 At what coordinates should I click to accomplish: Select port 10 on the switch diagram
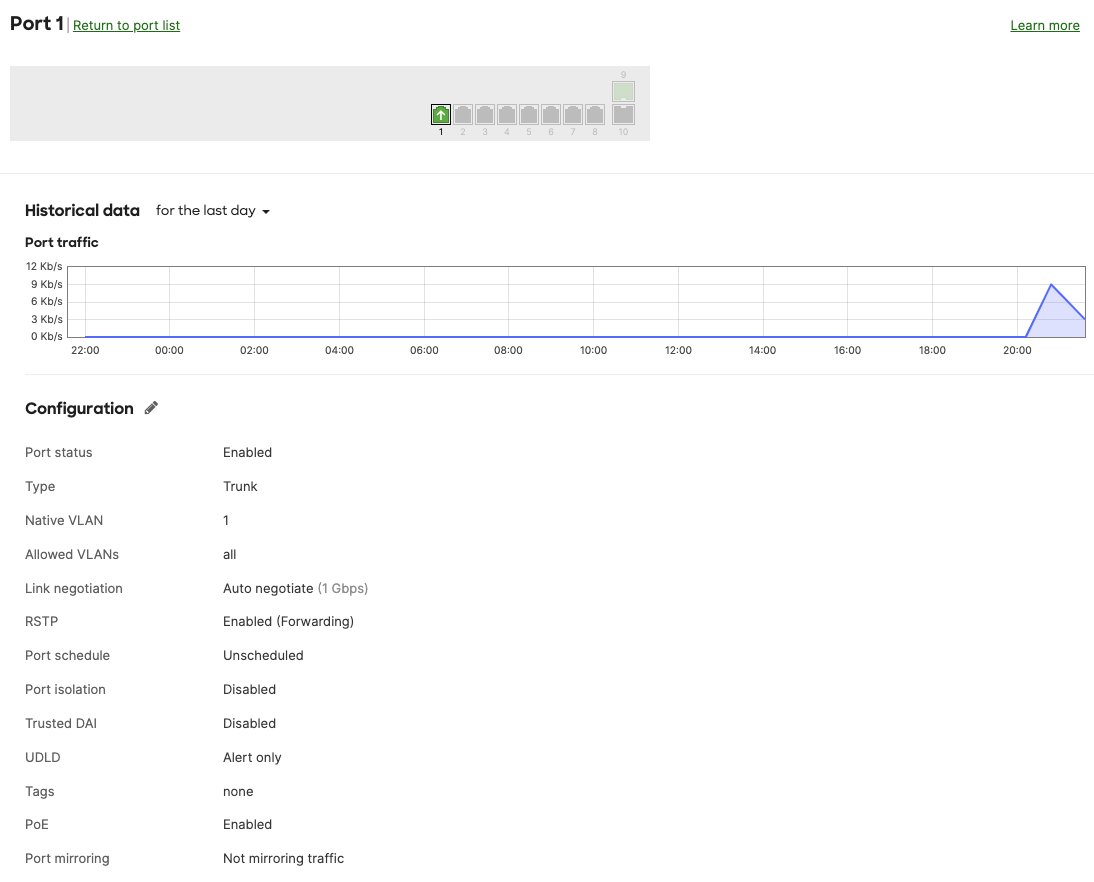pos(623,114)
